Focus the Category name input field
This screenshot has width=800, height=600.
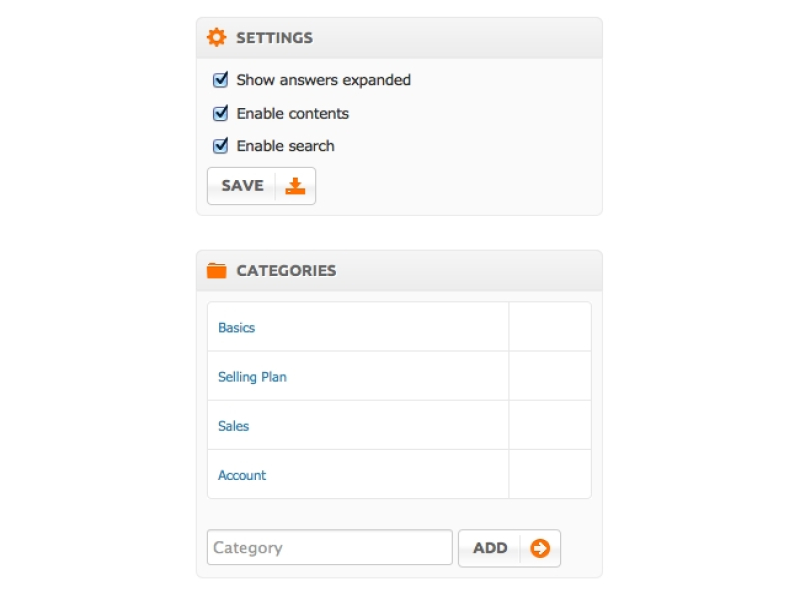coord(329,548)
